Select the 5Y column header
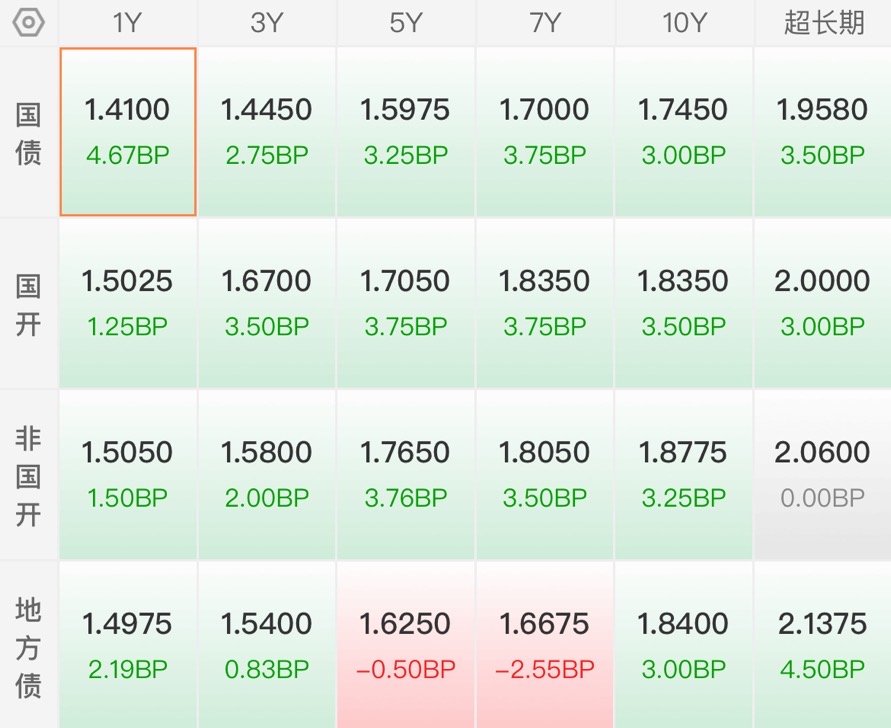 pos(406,23)
